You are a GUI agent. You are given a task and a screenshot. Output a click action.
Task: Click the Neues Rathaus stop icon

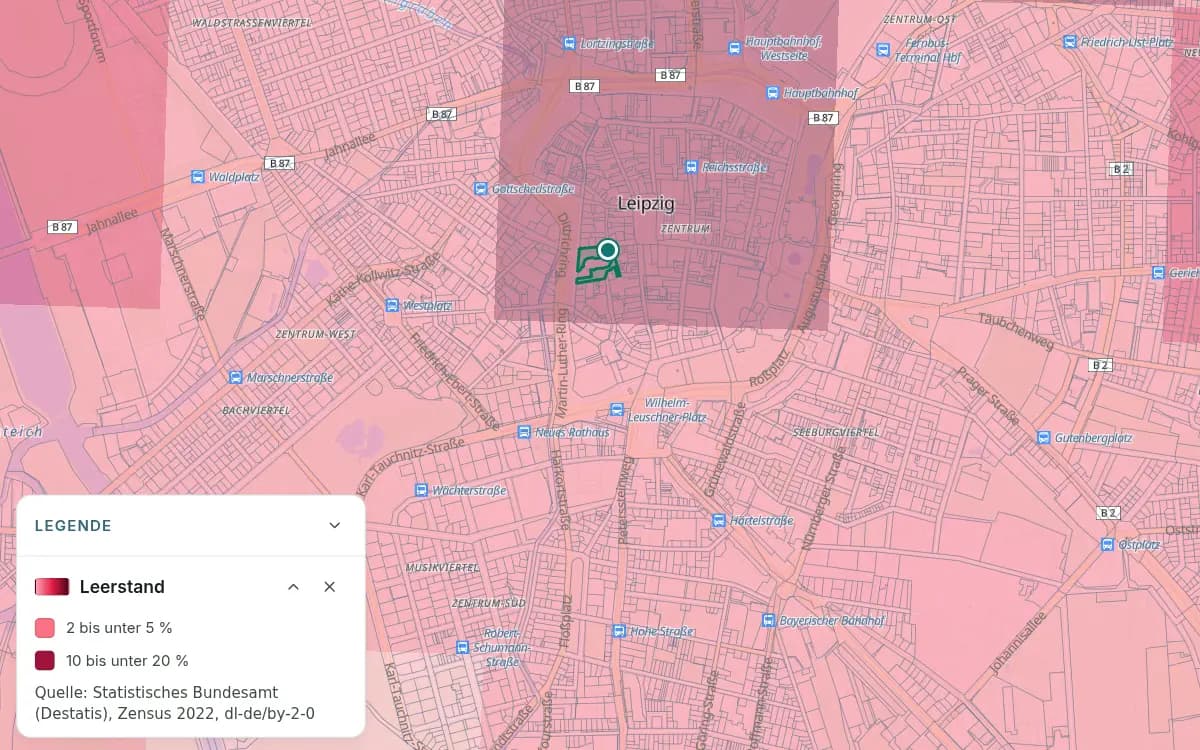524,432
